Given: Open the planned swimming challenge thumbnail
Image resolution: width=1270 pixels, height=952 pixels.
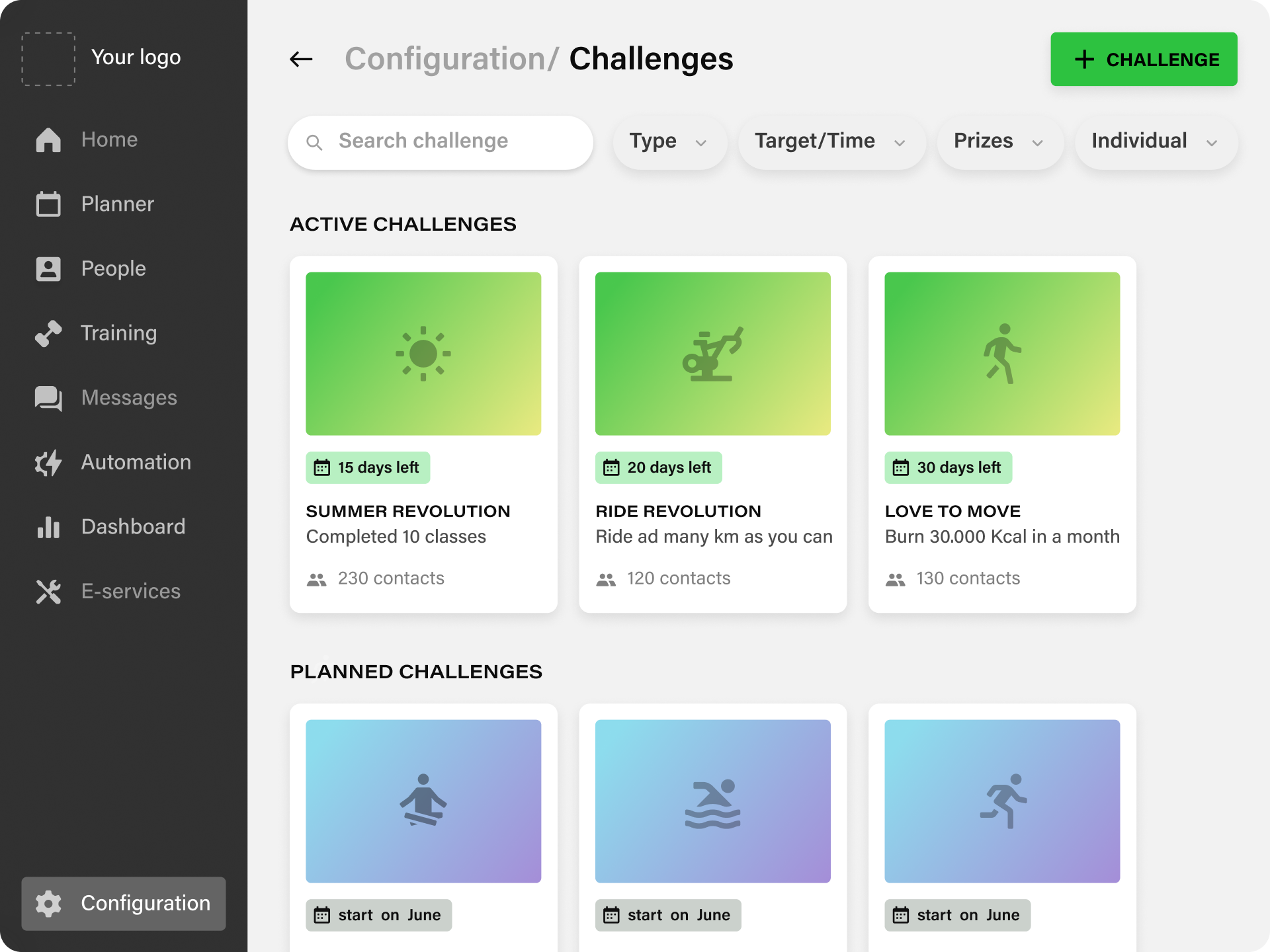Looking at the screenshot, I should point(712,801).
